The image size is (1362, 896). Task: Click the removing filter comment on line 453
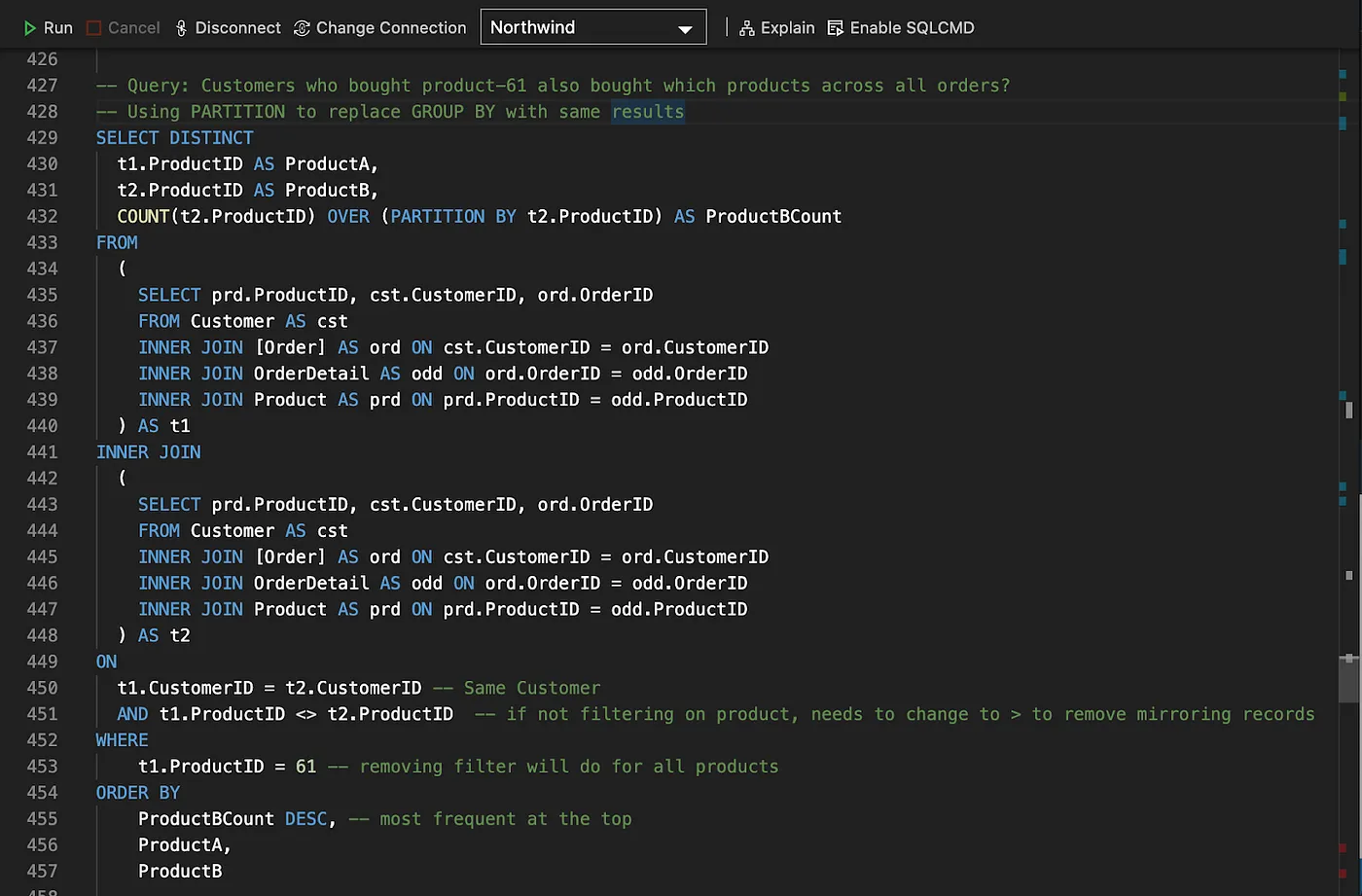pos(554,767)
